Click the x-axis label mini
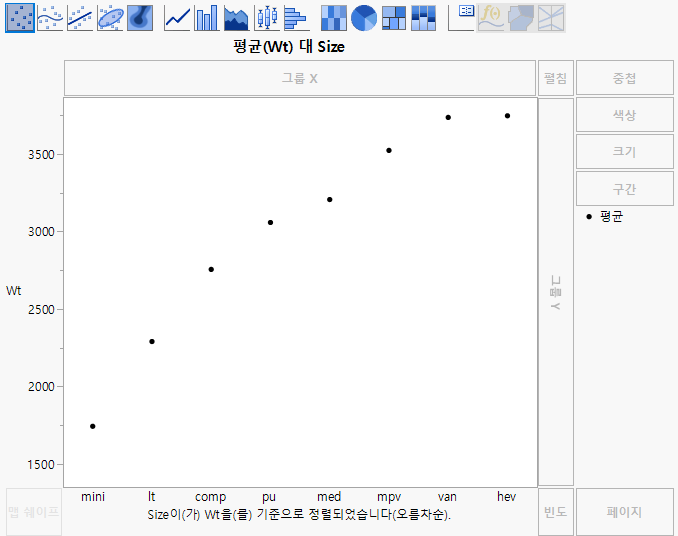Screen dimensions: 678x536 [93, 497]
